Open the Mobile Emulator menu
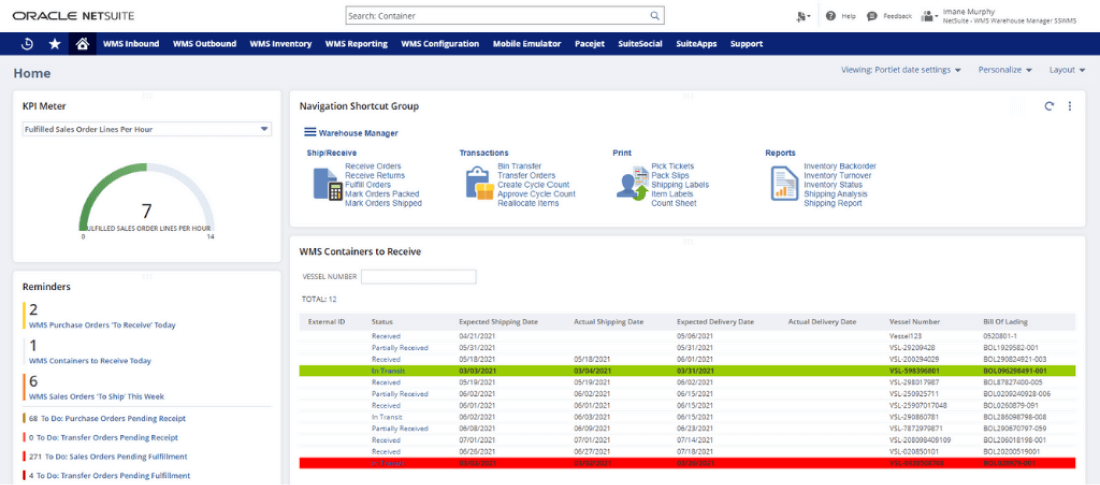Image resolution: width=1100 pixels, height=485 pixels. coord(527,44)
